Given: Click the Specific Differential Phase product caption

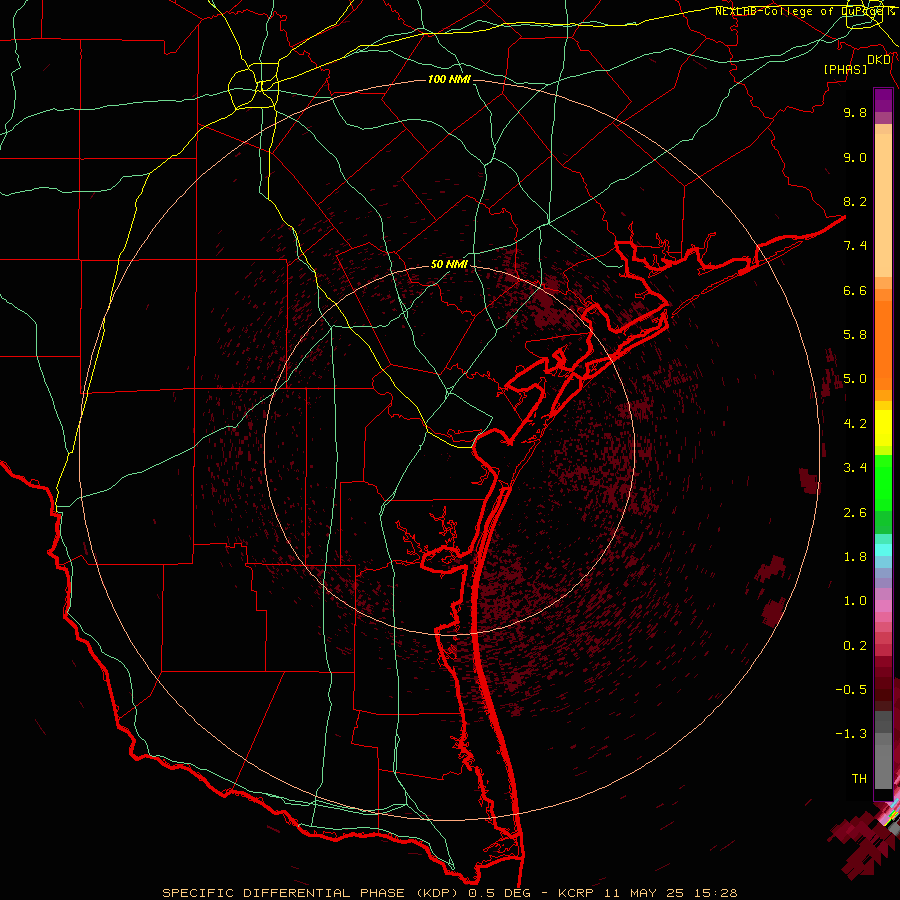Looking at the screenshot, I should [450, 893].
